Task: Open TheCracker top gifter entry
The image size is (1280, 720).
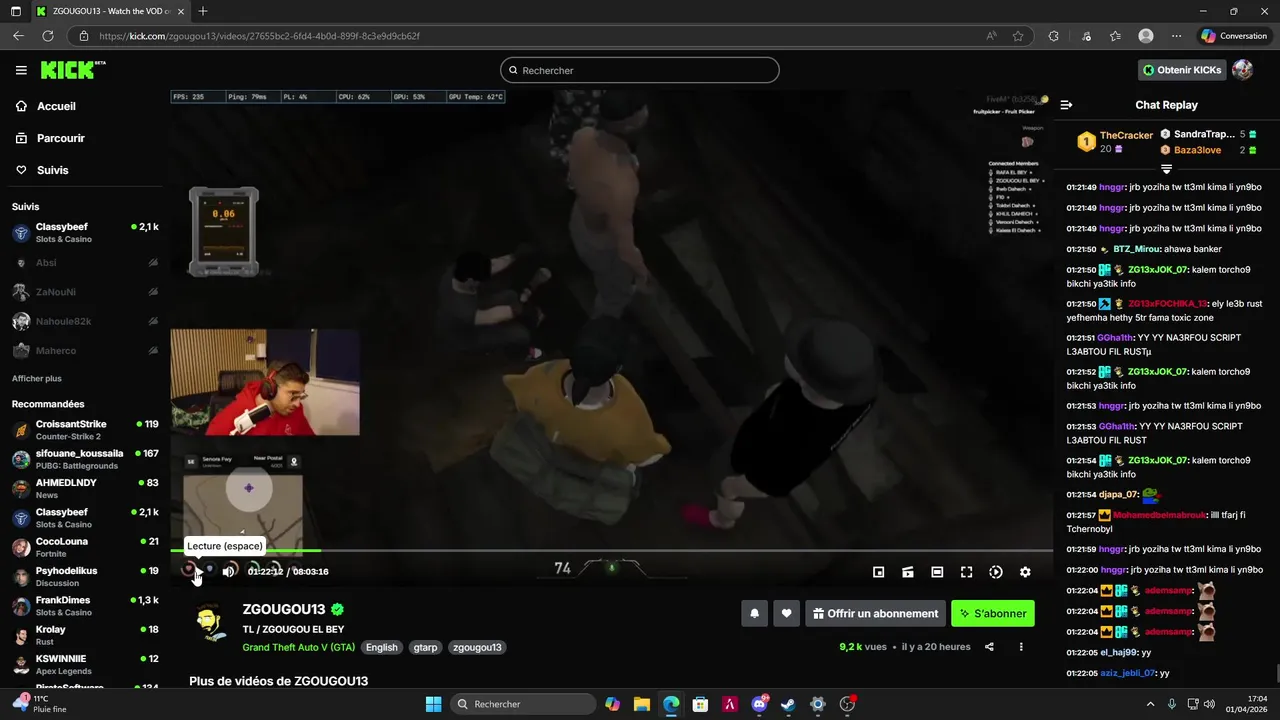Action: (1114, 142)
